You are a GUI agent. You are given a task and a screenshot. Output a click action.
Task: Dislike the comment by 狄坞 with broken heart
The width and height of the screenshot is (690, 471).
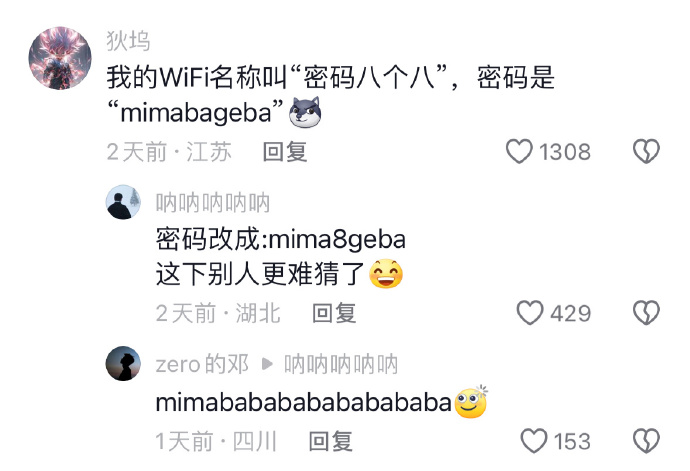tap(646, 151)
